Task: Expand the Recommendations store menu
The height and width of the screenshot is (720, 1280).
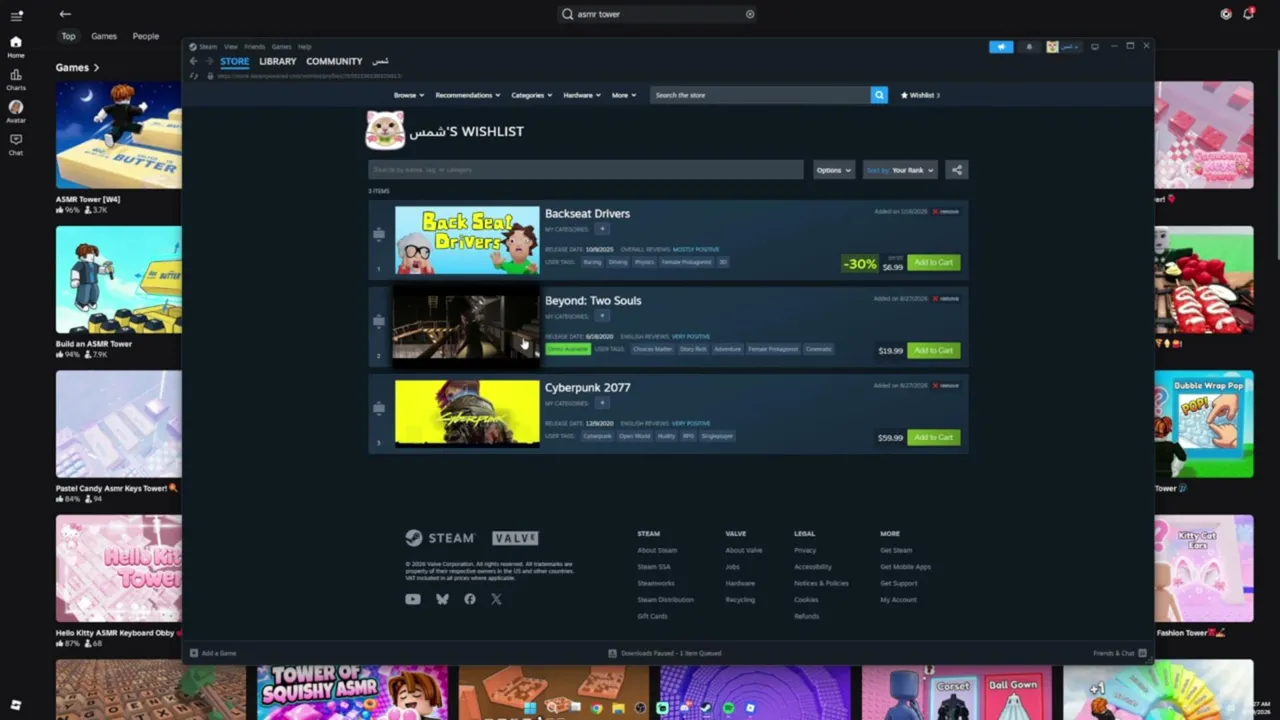Action: [x=468, y=95]
